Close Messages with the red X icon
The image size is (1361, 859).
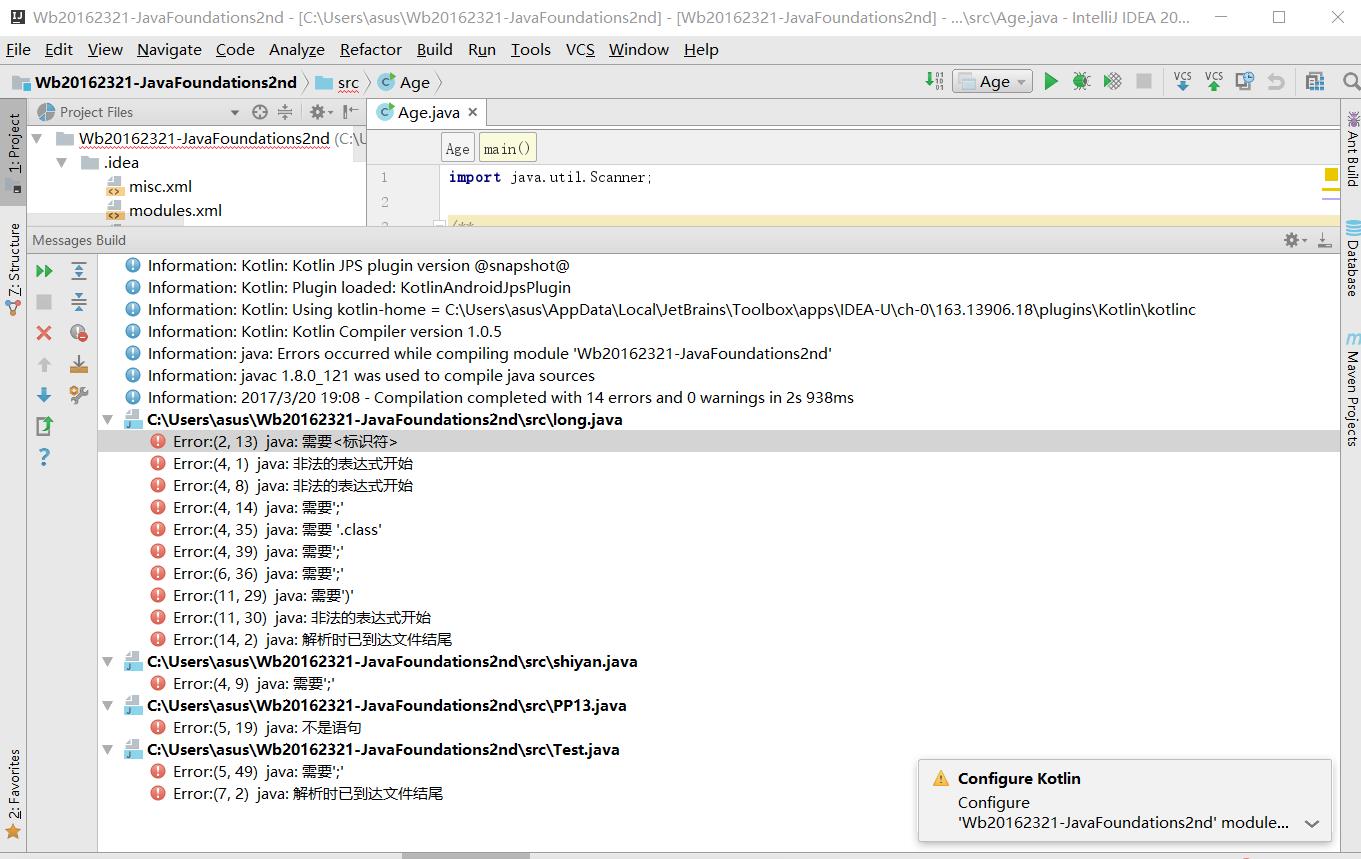pos(44,333)
